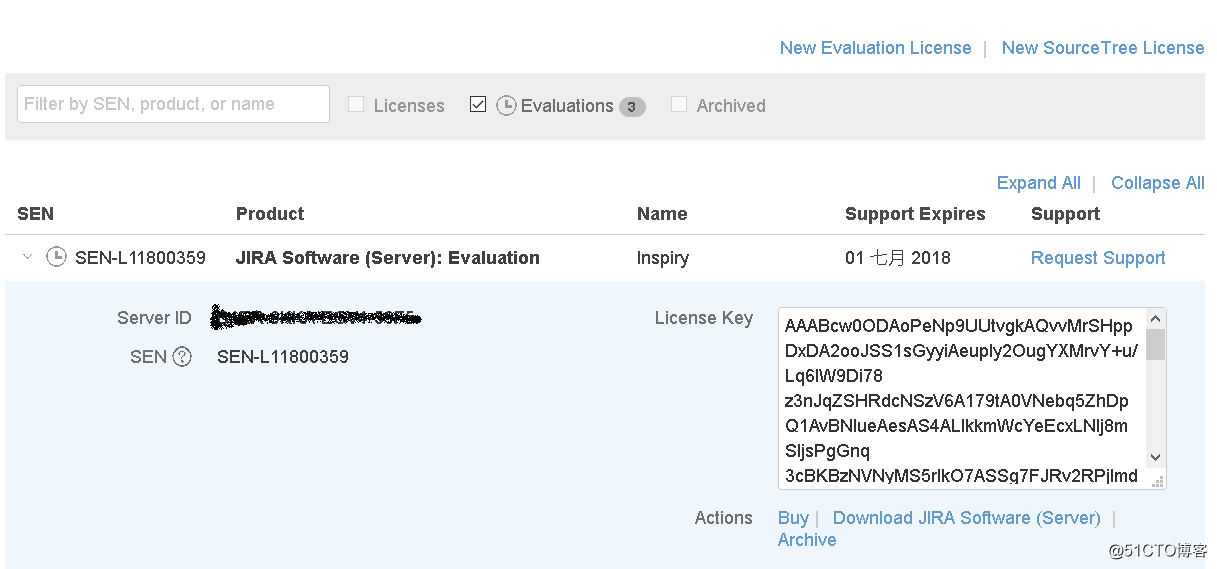Screen dimensions: 1217x569
Task: Click the clock icon beside Evaluations
Action: [x=506, y=105]
